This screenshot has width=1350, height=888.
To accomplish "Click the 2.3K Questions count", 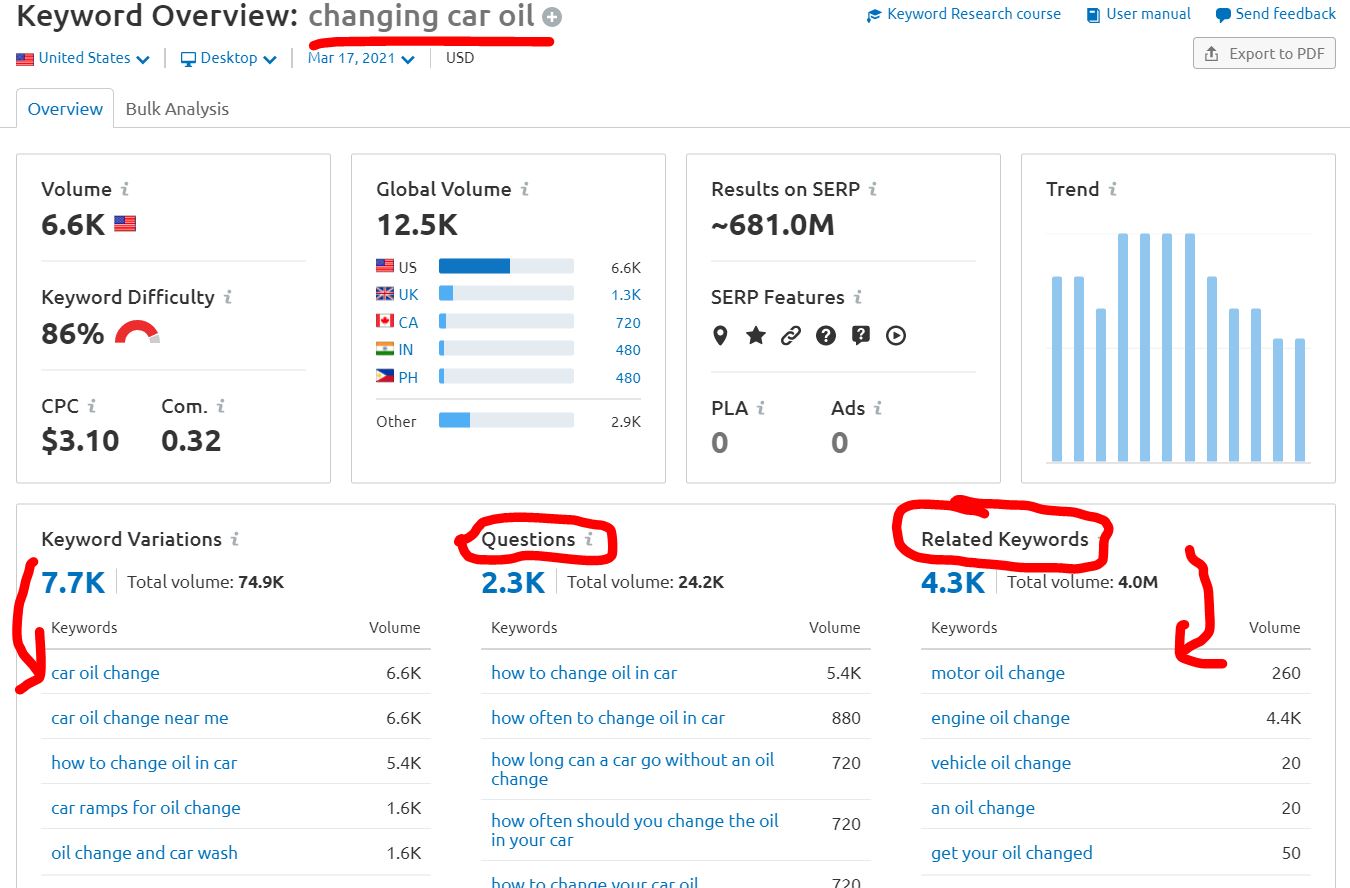I will pos(513,582).
